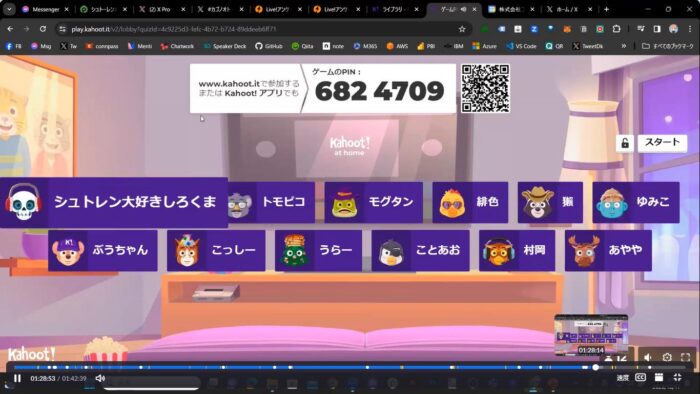The height and width of the screenshot is (394, 700).
Task: Open playback speed (速度) menu
Action: (x=623, y=378)
